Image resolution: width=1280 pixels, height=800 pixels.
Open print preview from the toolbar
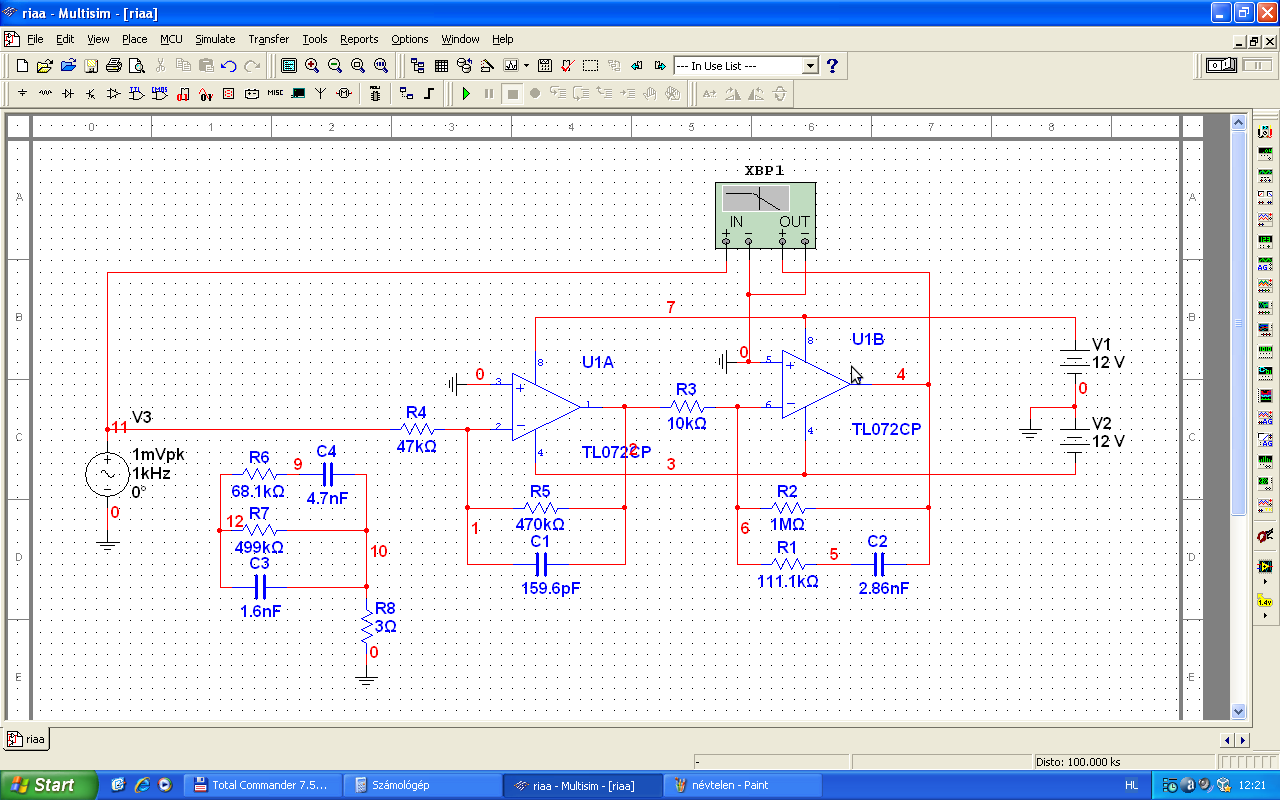tap(136, 66)
